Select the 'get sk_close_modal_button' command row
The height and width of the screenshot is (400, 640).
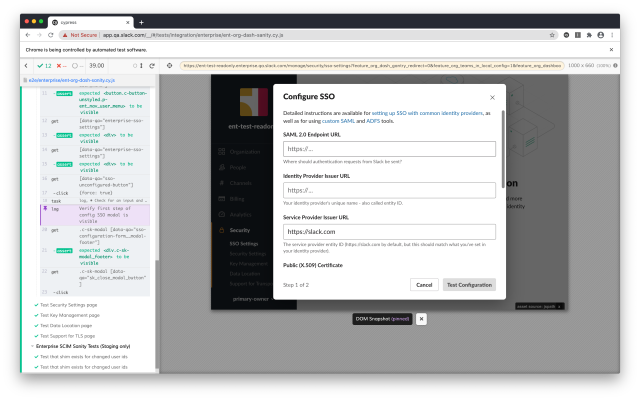(95, 278)
